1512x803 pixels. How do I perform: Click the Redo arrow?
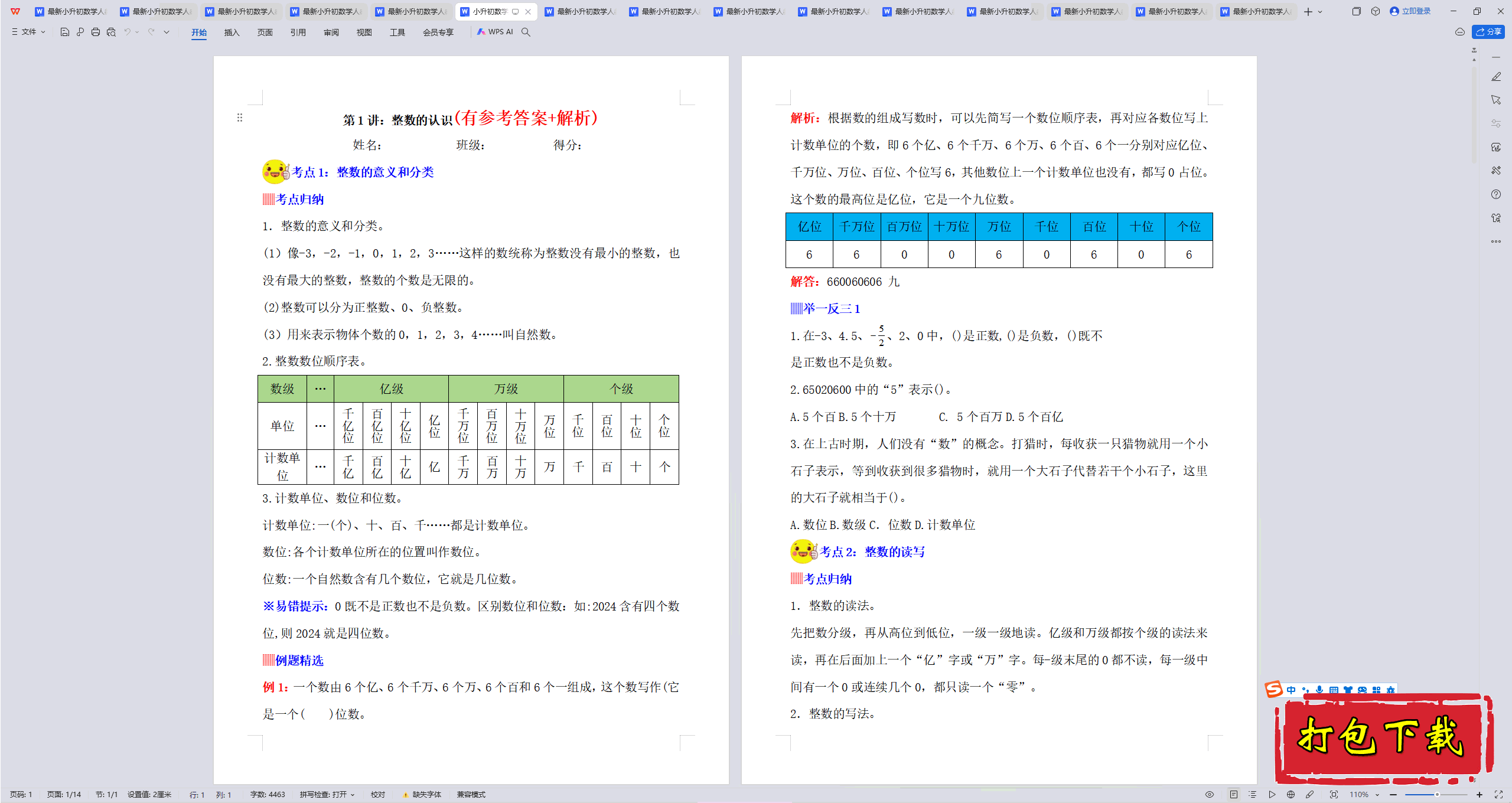tap(151, 32)
